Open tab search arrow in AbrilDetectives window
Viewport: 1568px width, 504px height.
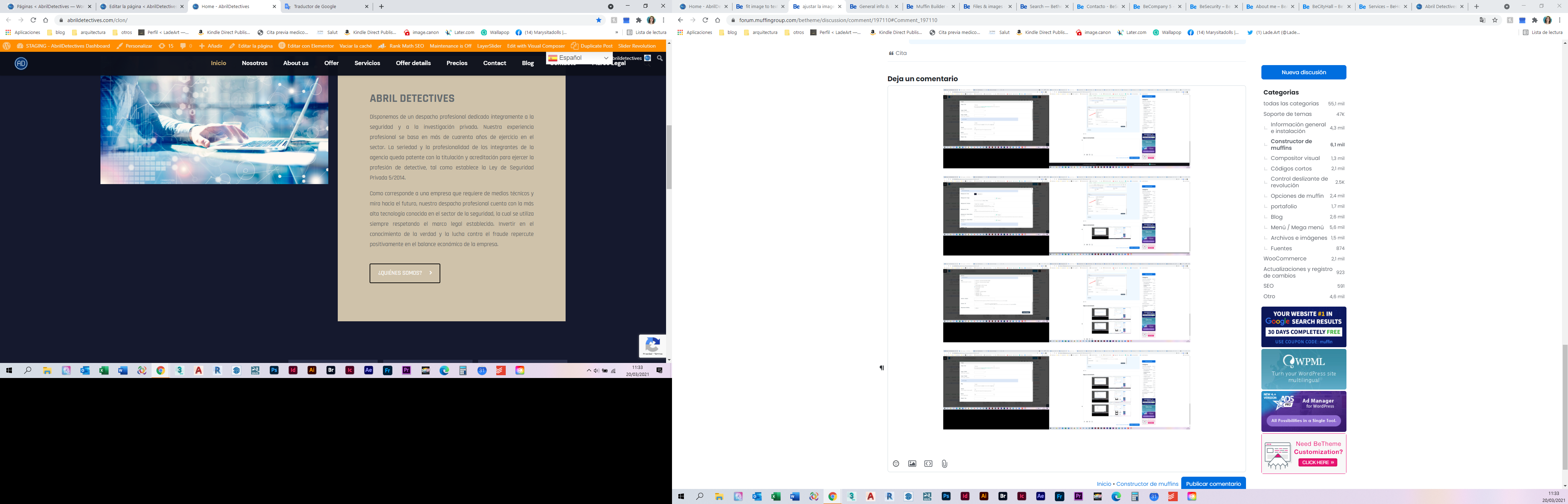click(610, 7)
